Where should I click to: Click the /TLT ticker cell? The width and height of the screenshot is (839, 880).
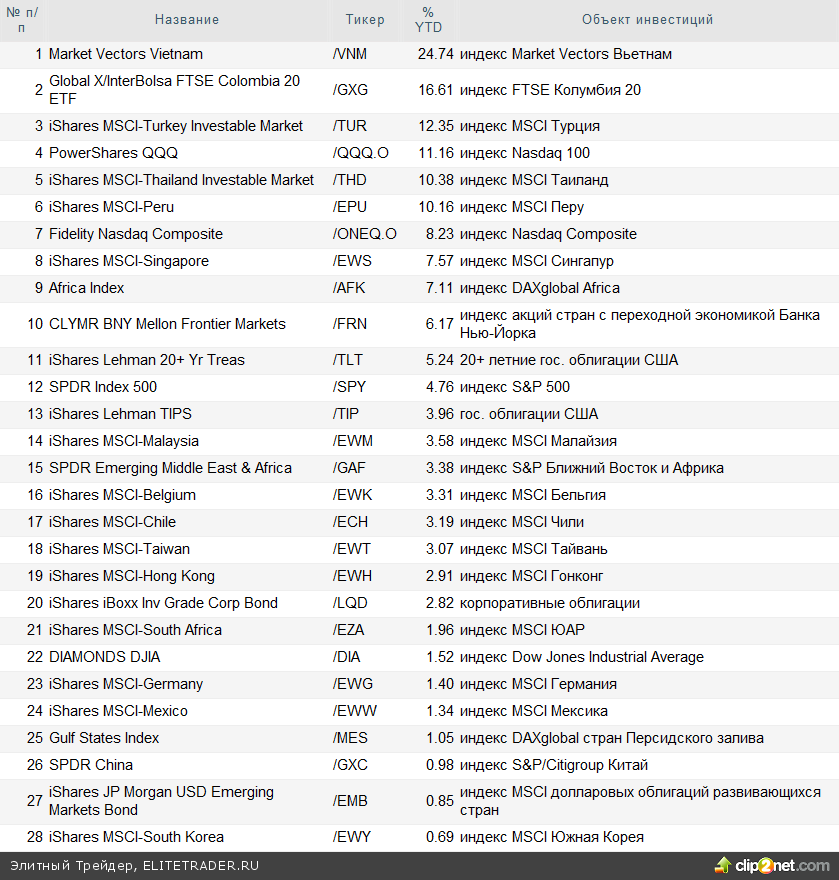348,360
